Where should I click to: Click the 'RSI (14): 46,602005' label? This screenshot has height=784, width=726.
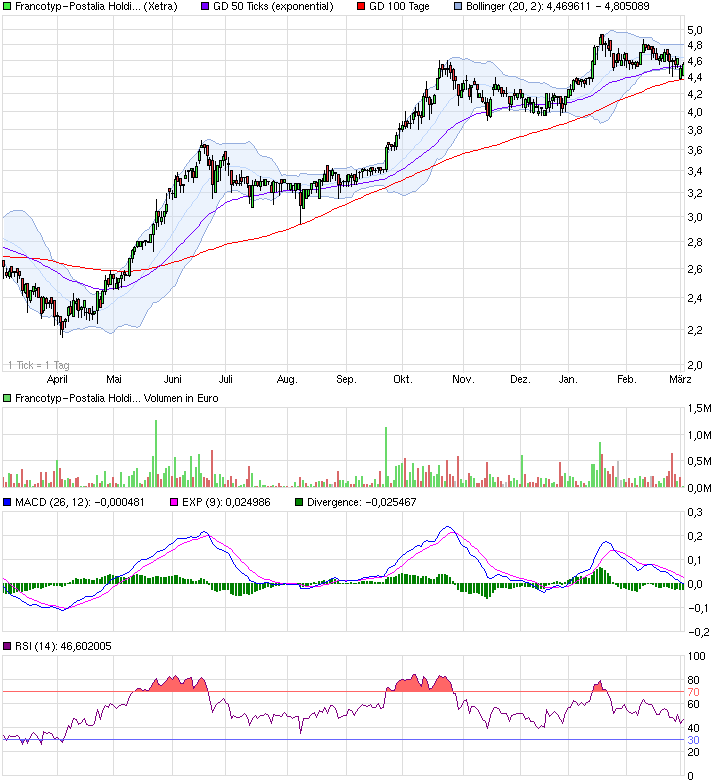(x=63, y=646)
